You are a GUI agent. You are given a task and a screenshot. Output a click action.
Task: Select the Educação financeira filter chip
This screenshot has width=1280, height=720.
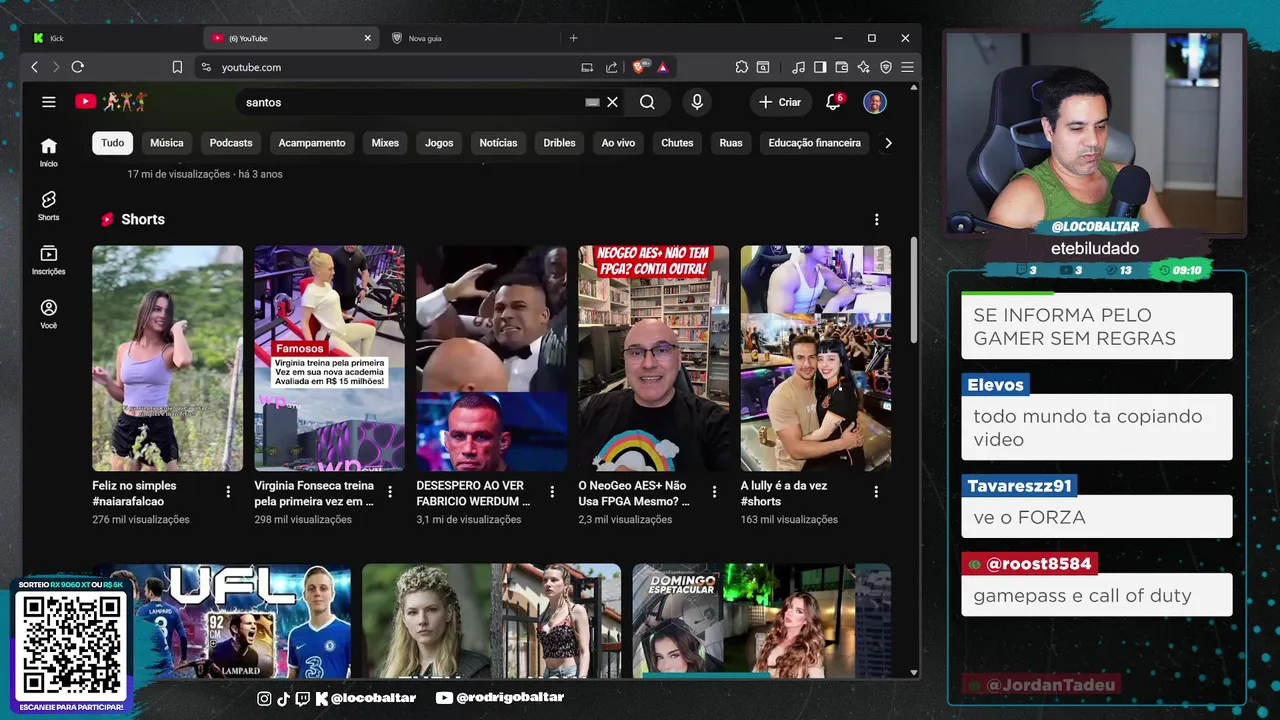click(x=814, y=143)
